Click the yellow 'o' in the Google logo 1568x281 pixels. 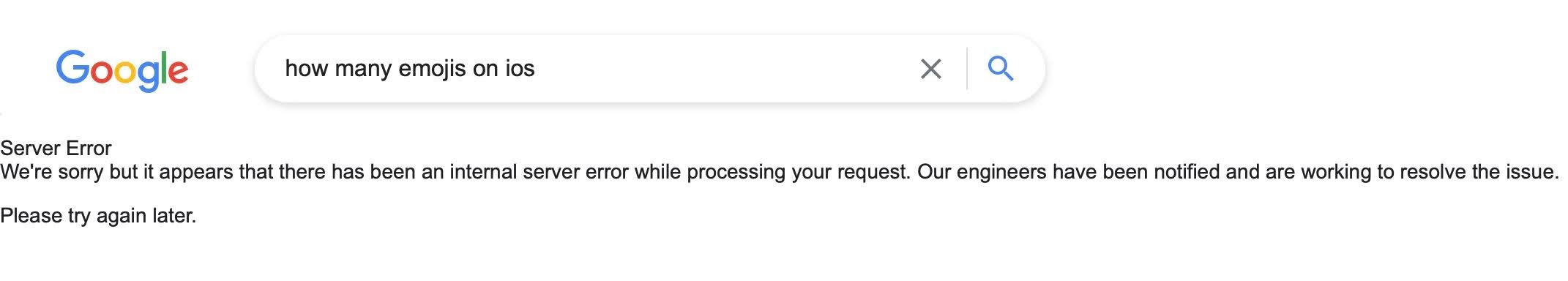coord(126,72)
